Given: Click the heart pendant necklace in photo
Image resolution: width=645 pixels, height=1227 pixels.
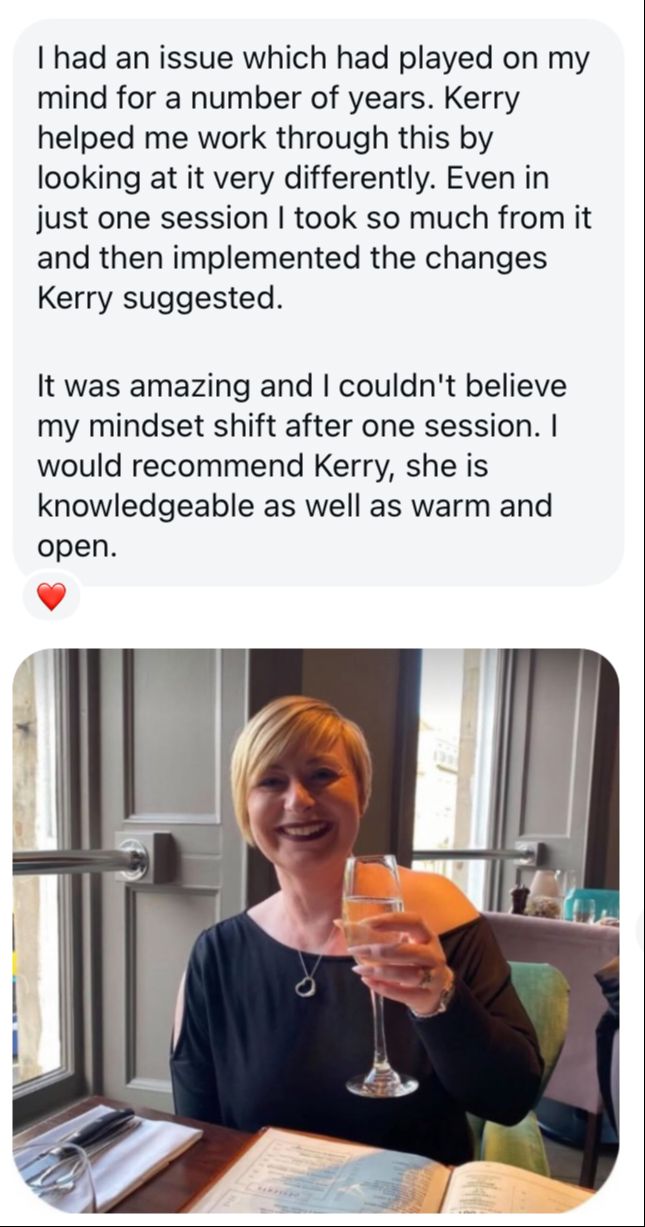Looking at the screenshot, I should click(307, 985).
